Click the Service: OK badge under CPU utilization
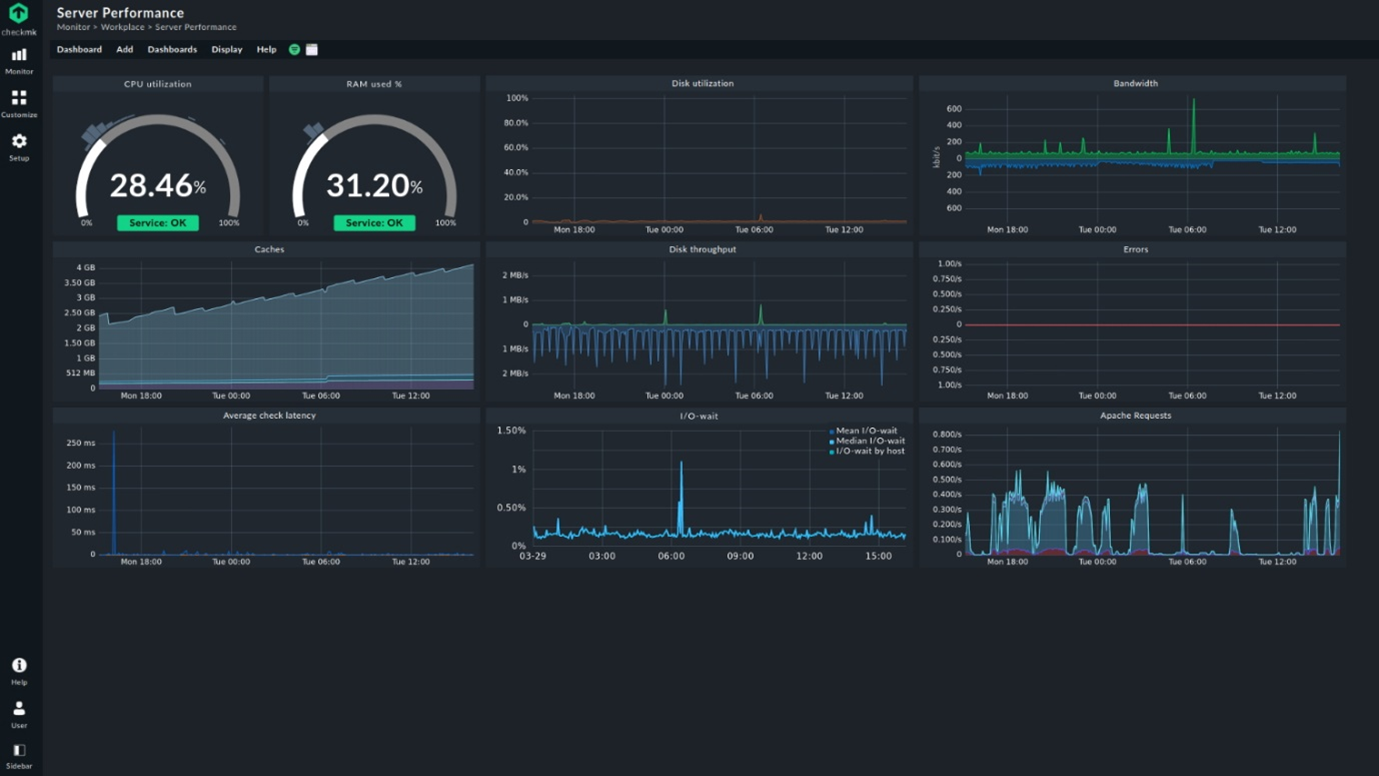 [x=157, y=222]
